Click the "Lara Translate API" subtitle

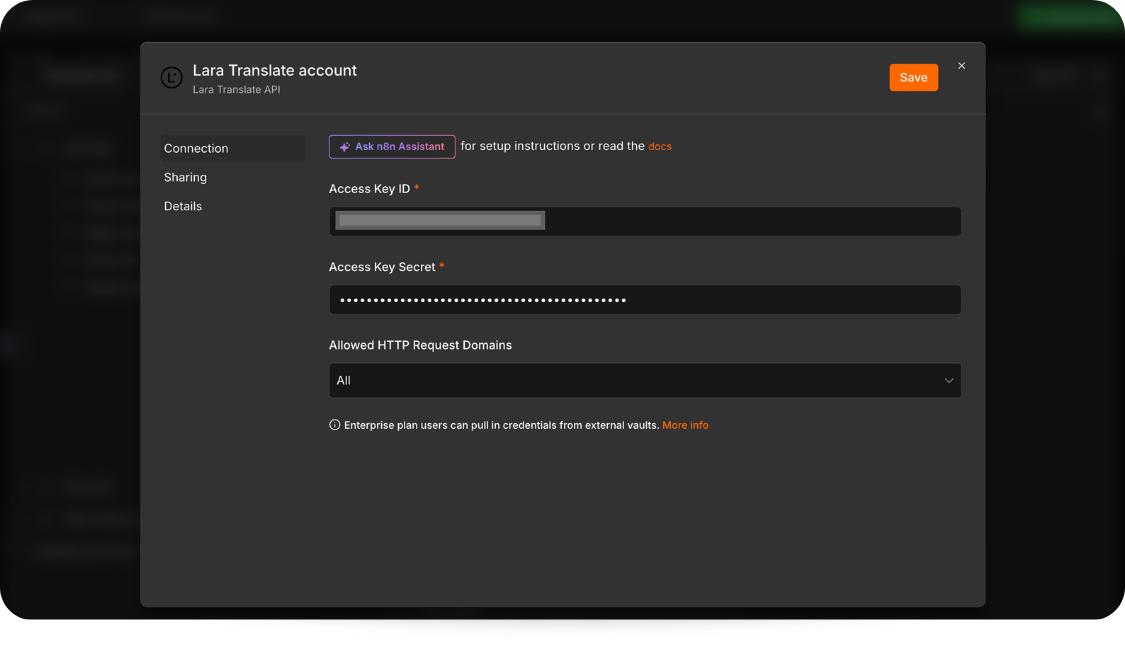[236, 90]
